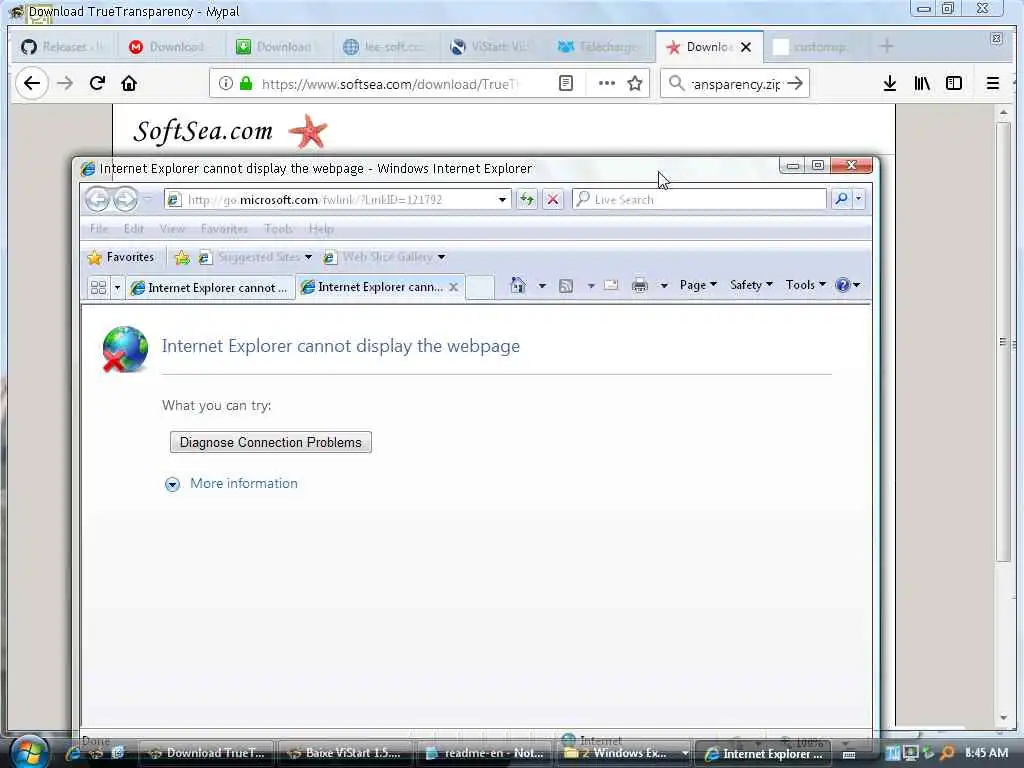Open Mypal home page button
Image resolution: width=1024 pixels, height=768 pixels.
(x=129, y=83)
